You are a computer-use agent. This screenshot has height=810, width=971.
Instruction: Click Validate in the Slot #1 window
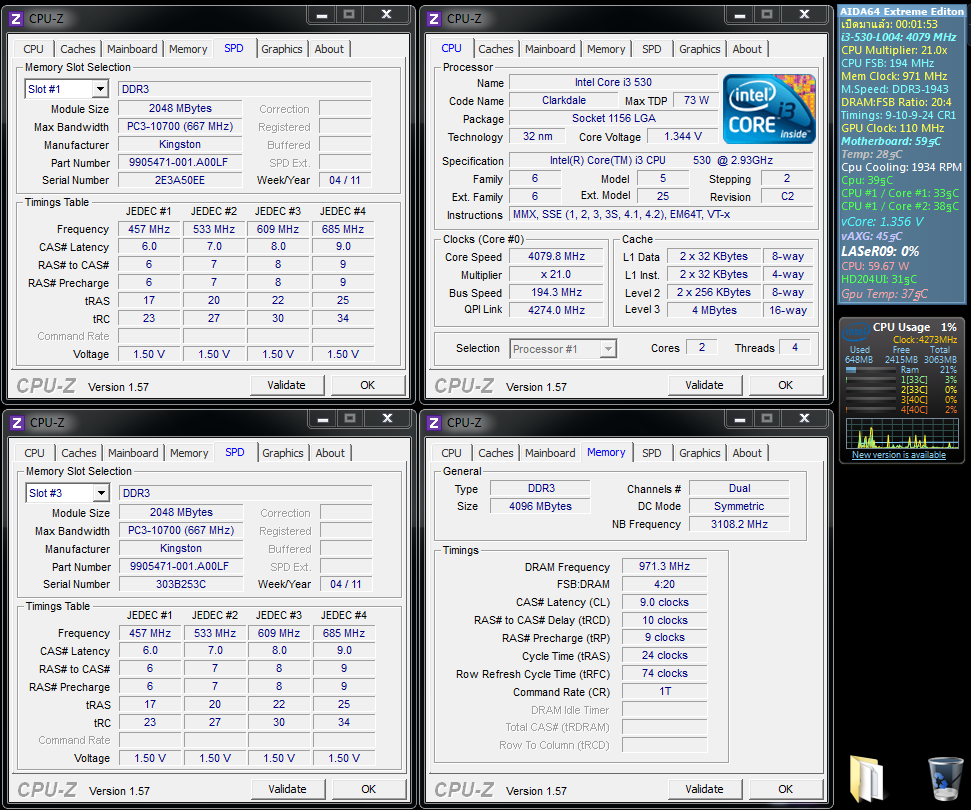pos(286,385)
